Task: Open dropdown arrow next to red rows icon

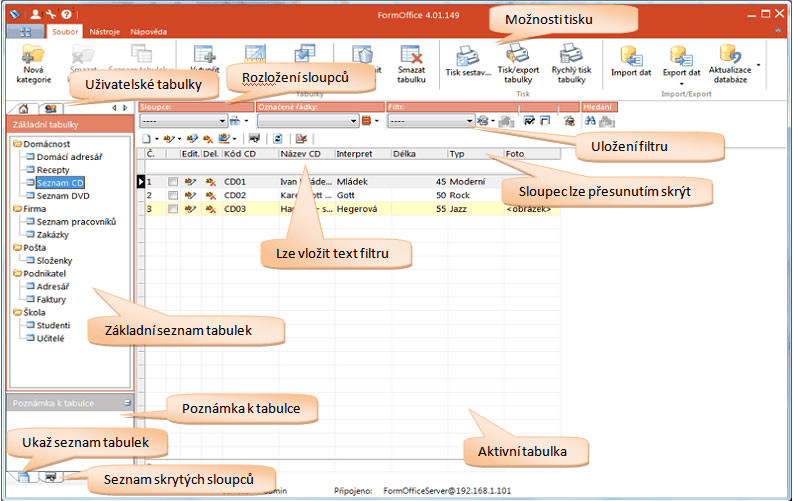Action: pyautogui.click(x=377, y=121)
